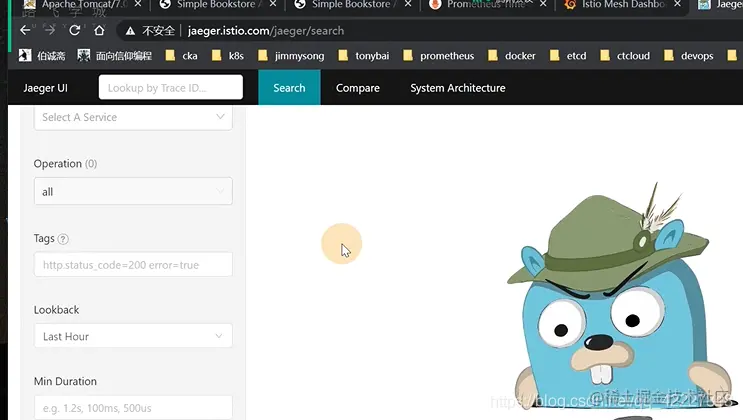The height and width of the screenshot is (420, 743).
Task: Click the Tags help question mark icon
Action: (x=63, y=239)
